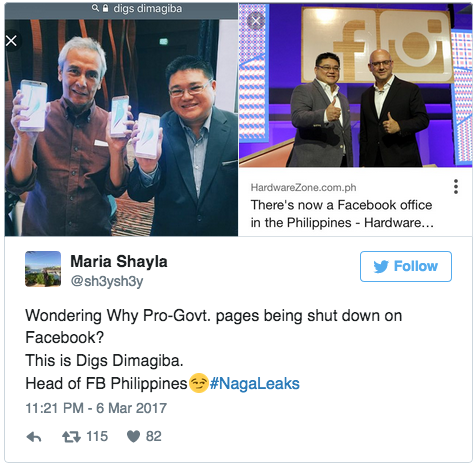Screen dimensions: 475x465
Task: Follow Maria Shayla on Twitter
Action: 406,266
